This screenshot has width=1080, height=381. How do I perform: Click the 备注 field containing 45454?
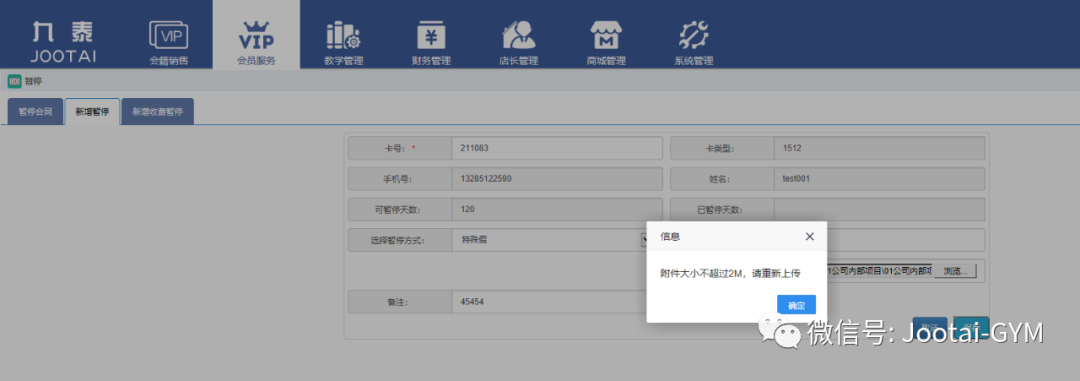pyautogui.click(x=549, y=302)
